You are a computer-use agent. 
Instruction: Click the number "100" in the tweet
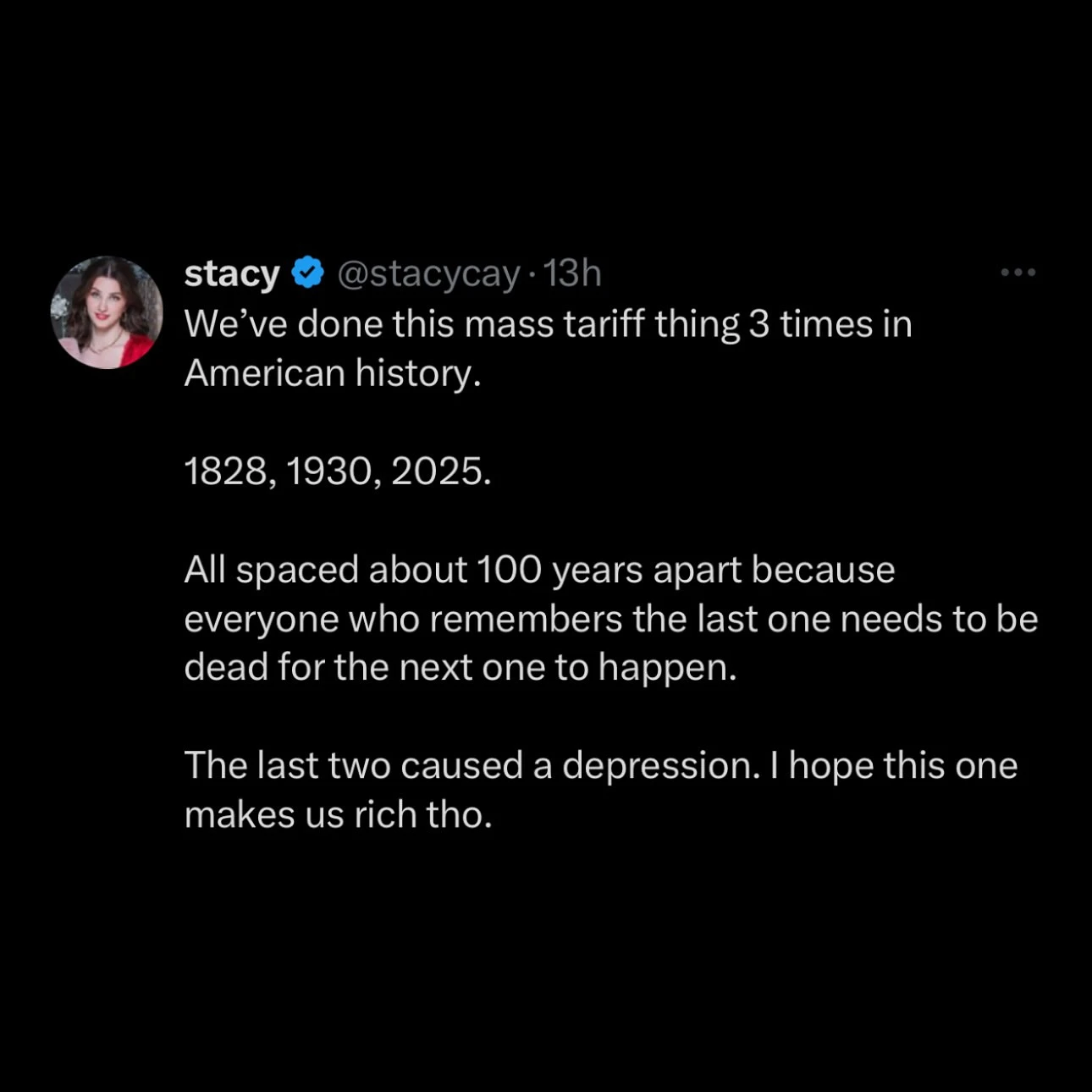click(509, 570)
